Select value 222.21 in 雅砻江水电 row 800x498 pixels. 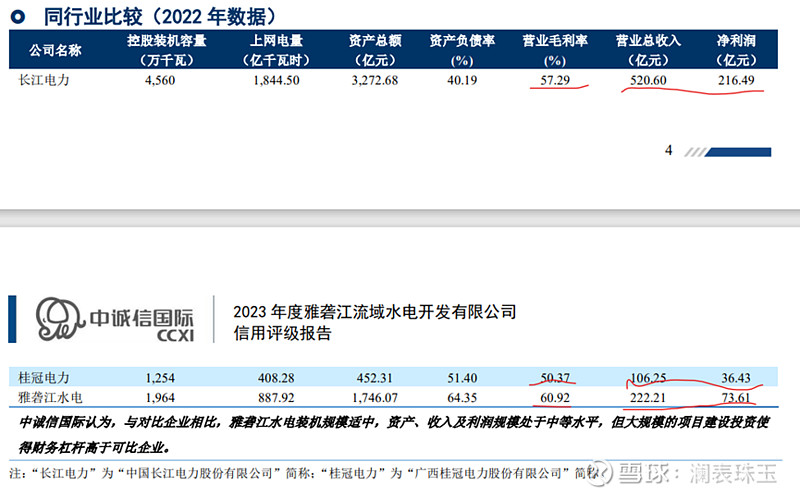(648, 397)
